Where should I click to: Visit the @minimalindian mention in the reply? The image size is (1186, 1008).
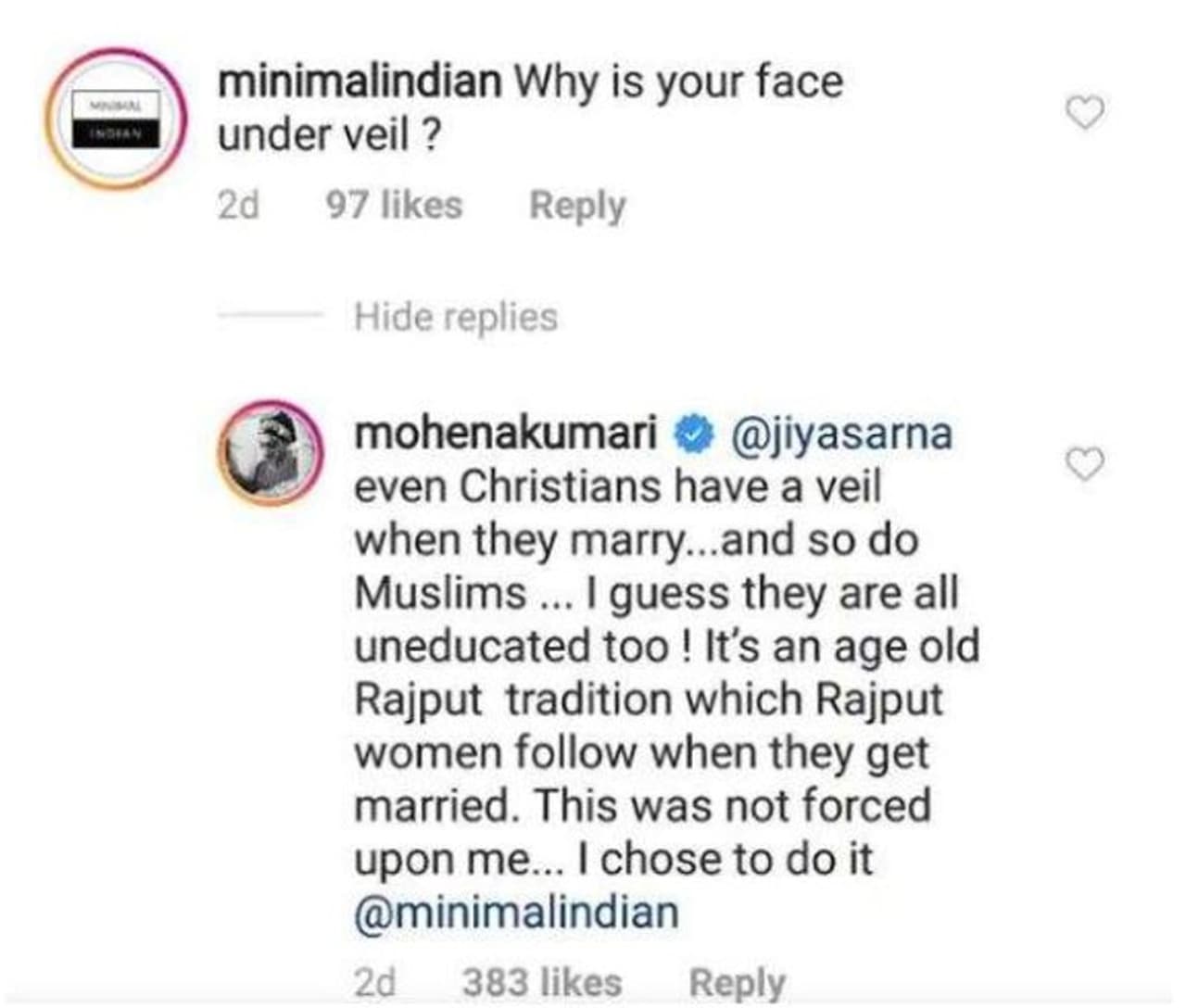516,913
